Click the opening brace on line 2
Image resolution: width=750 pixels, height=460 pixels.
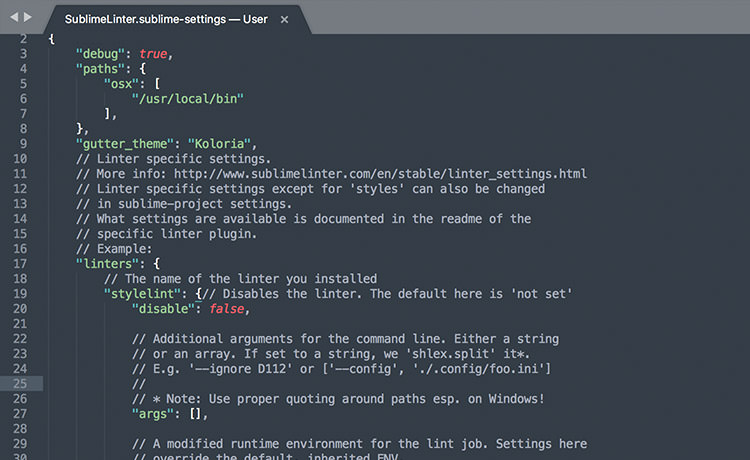click(x=52, y=39)
